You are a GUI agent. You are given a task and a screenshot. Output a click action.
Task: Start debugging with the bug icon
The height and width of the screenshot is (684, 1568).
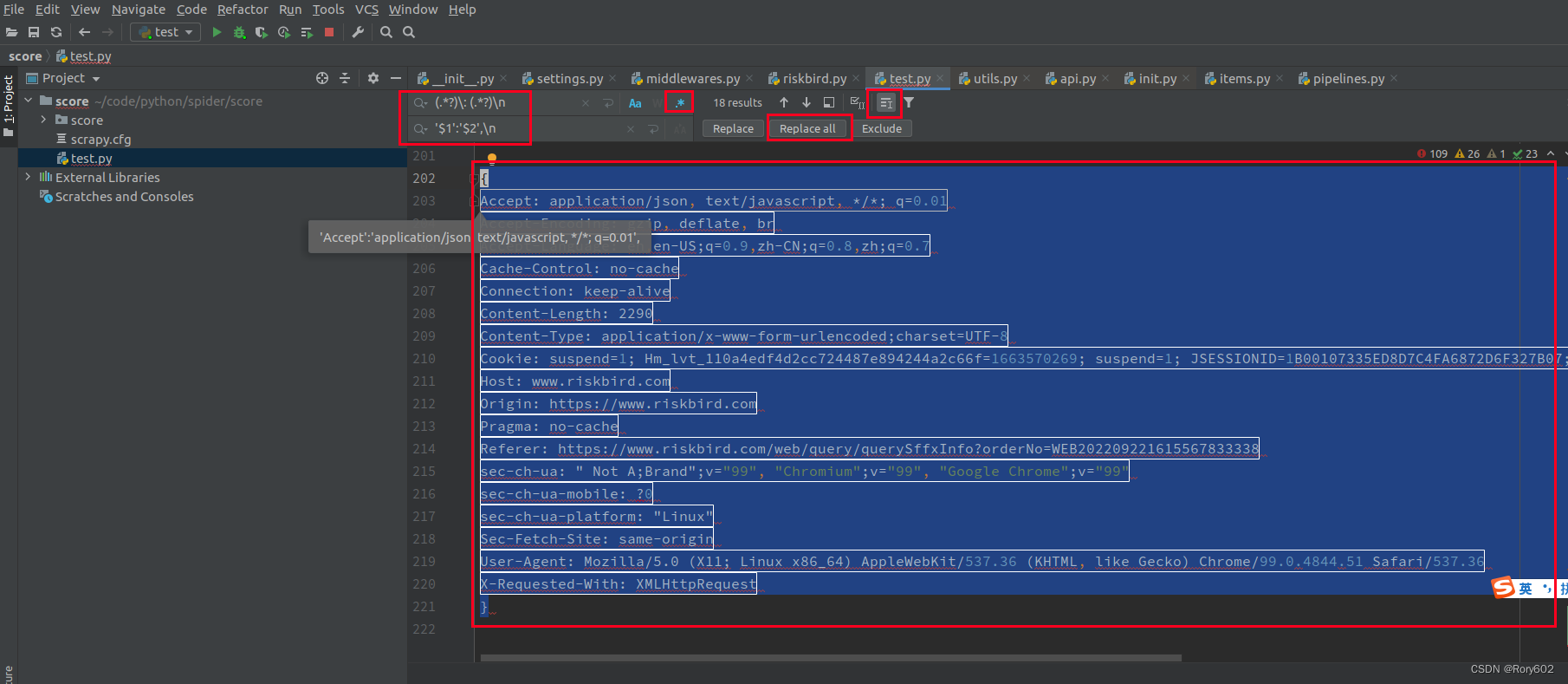239,32
